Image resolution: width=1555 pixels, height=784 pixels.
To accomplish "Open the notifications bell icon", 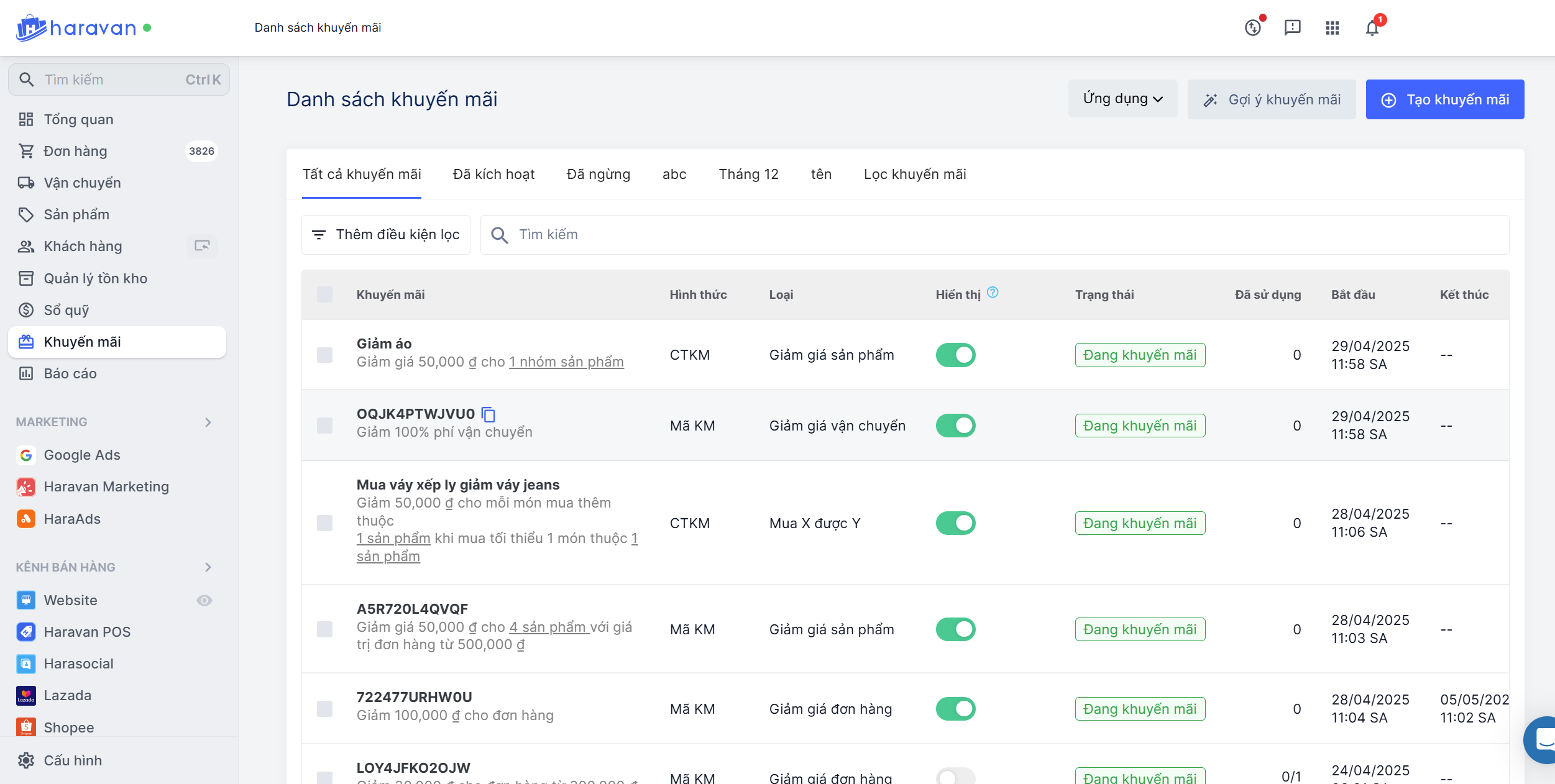I will 1372,28.
